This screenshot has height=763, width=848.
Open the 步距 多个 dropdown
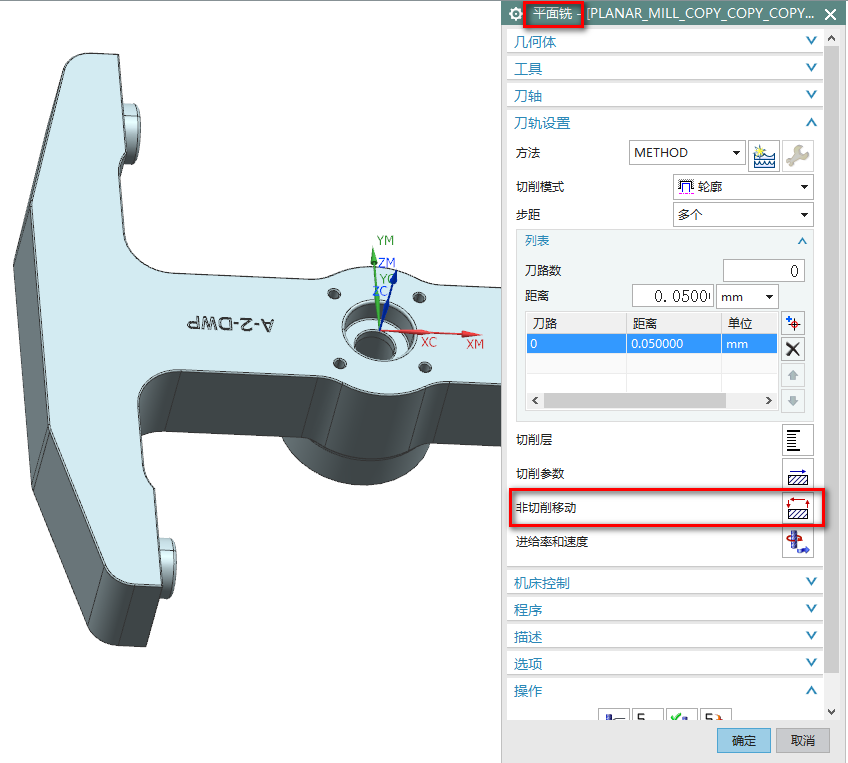coord(743,215)
